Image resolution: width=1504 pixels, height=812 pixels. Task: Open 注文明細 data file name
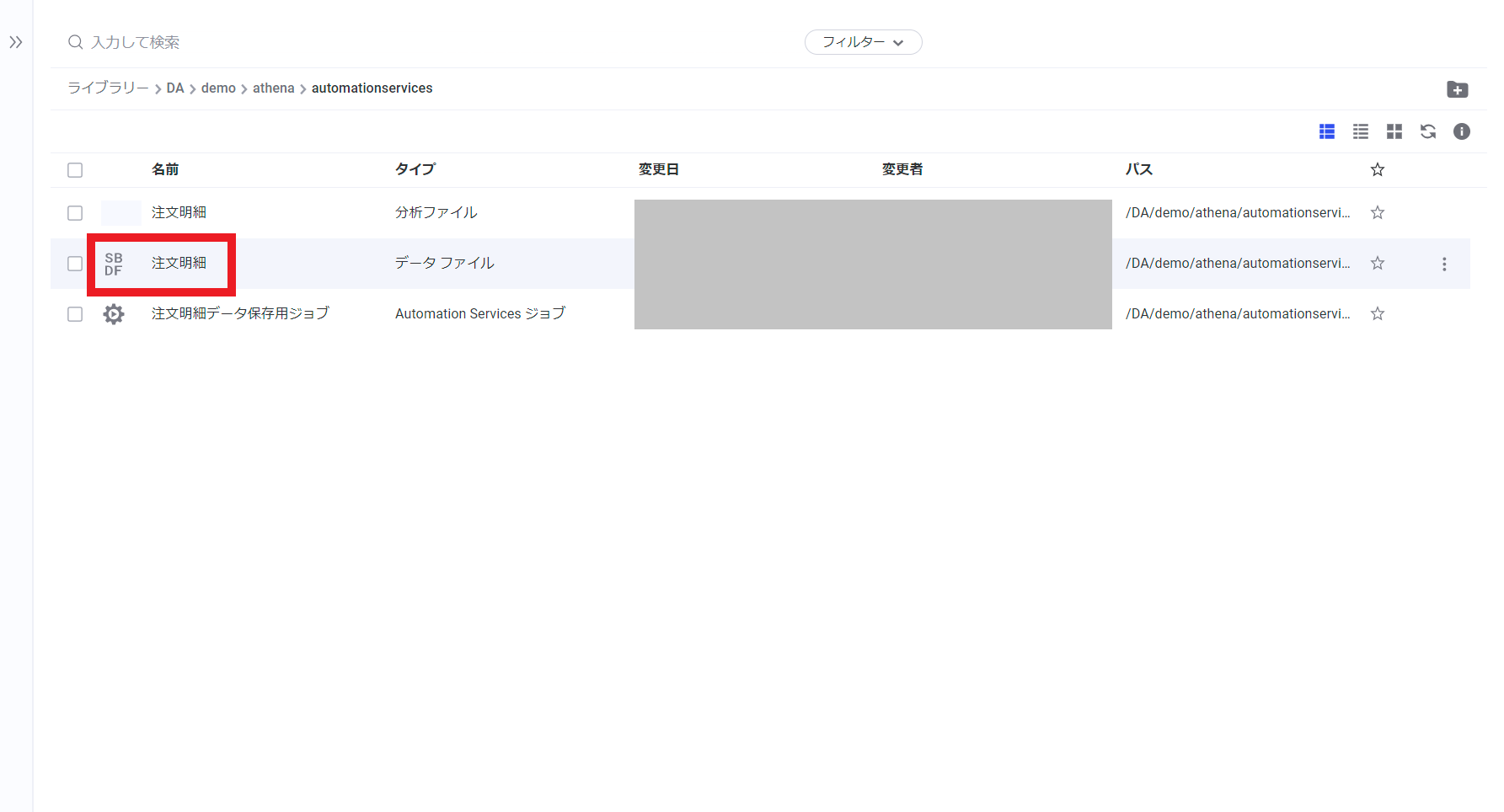(x=179, y=263)
